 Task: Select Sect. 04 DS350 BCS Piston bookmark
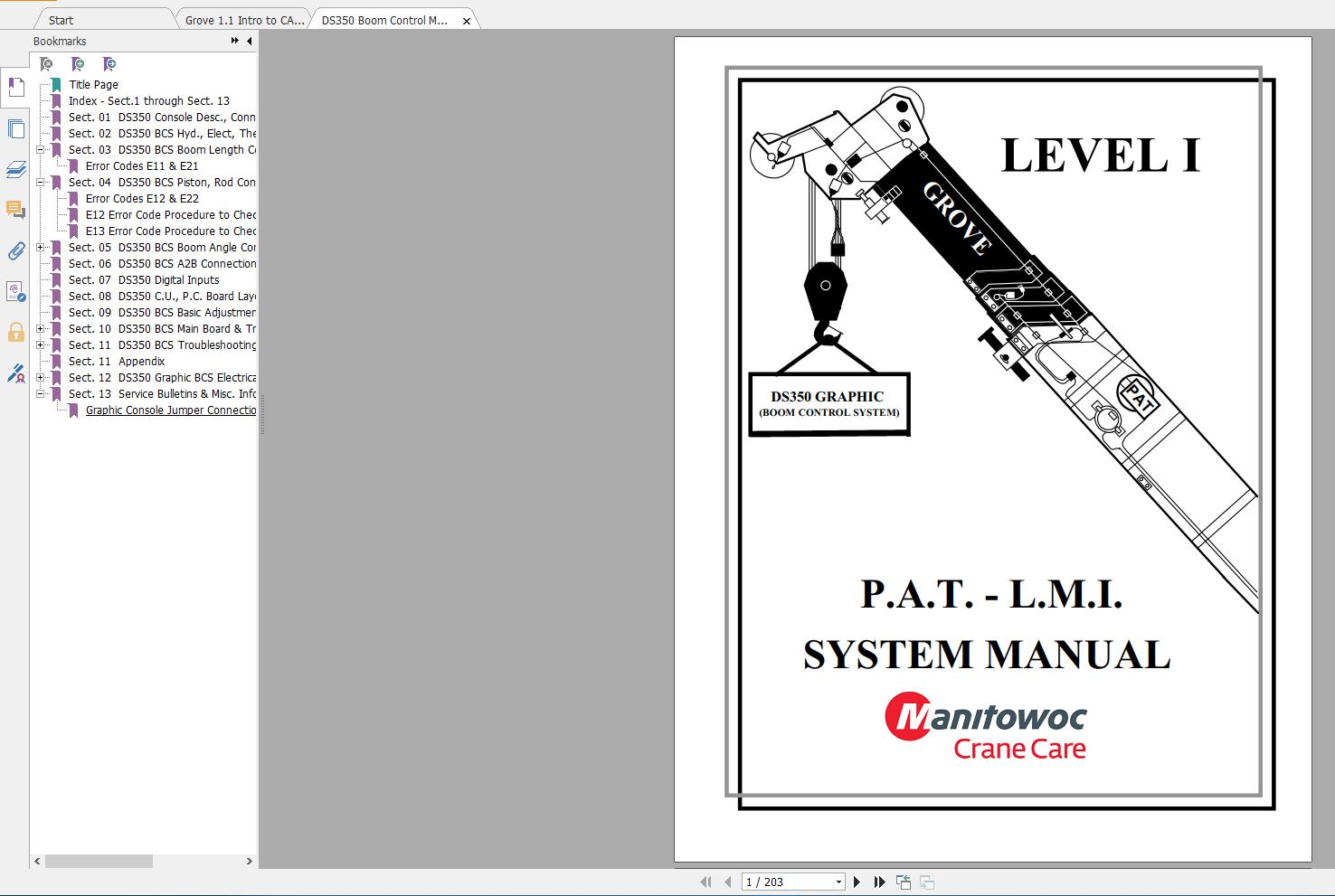[162, 183]
